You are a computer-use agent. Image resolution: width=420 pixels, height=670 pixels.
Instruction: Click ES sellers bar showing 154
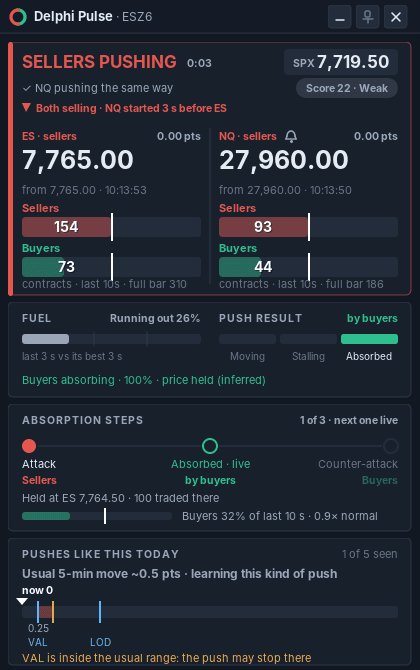click(x=112, y=227)
